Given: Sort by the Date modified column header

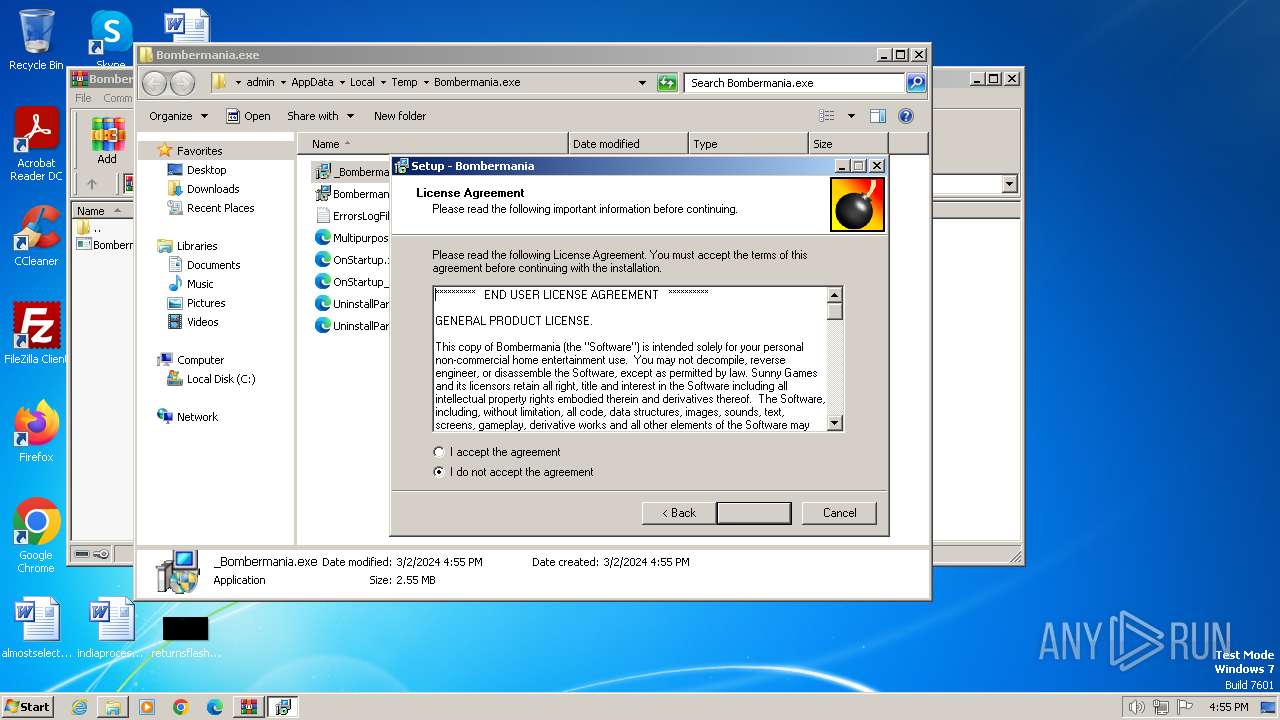Looking at the screenshot, I should [628, 144].
